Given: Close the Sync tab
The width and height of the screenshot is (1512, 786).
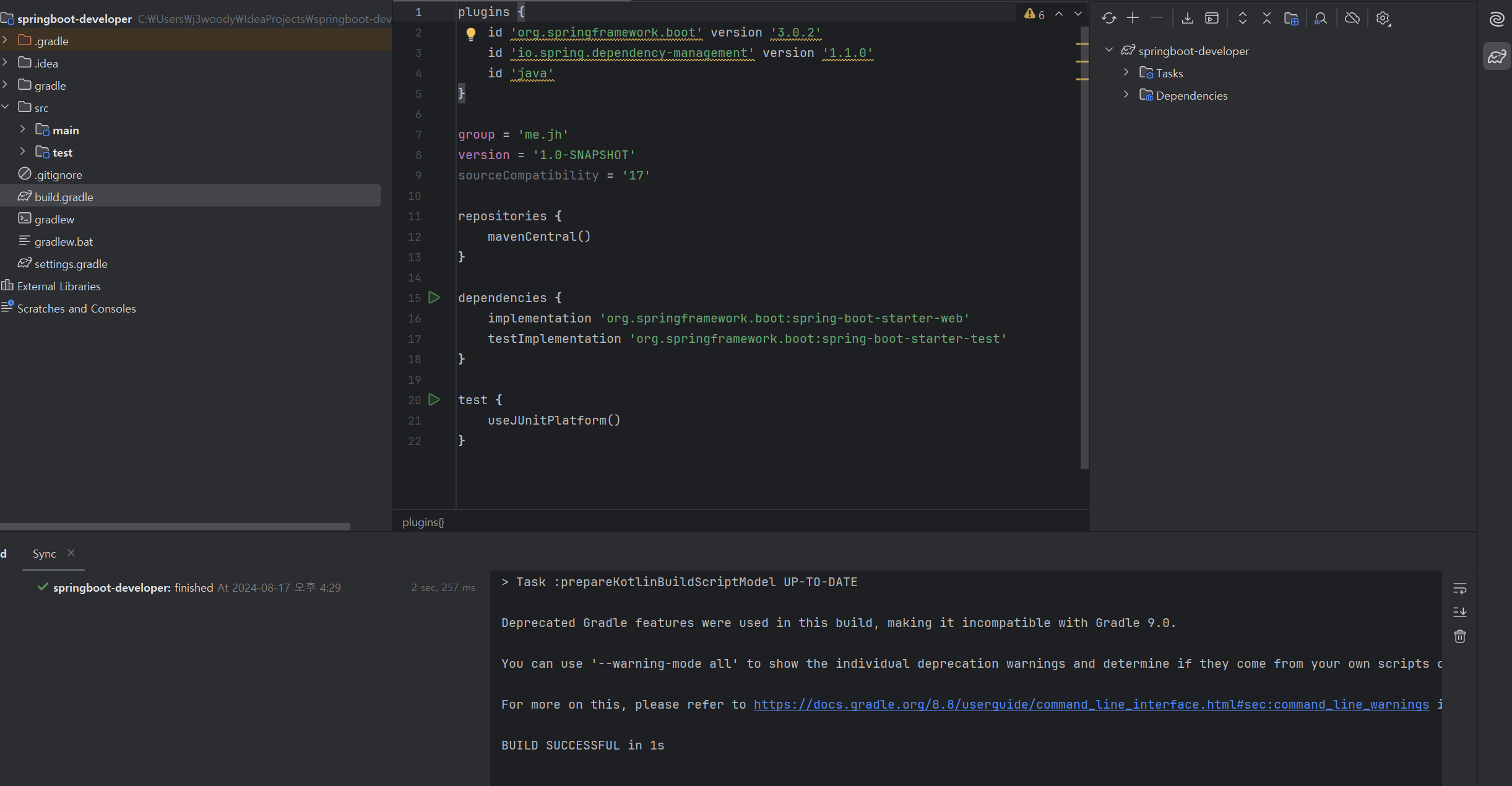Looking at the screenshot, I should click(x=71, y=553).
